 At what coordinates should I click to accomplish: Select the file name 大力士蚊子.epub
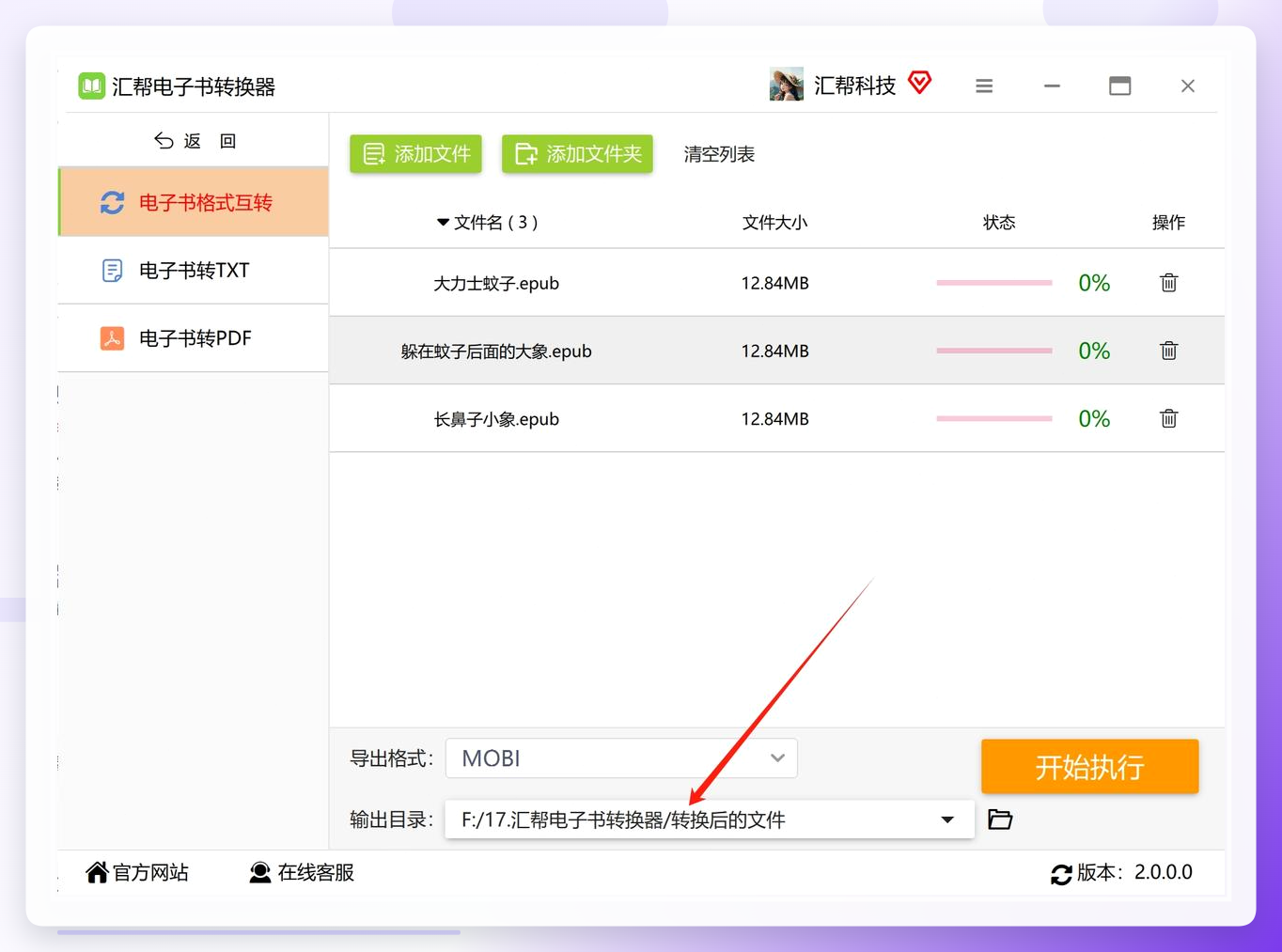(496, 284)
